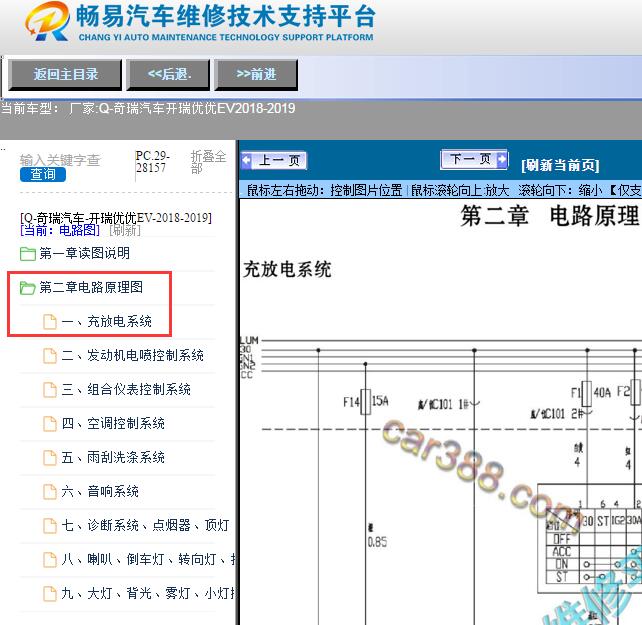642x625 pixels.
Task: Focus the 输入关键字查 keyword input field
Action: point(60,160)
